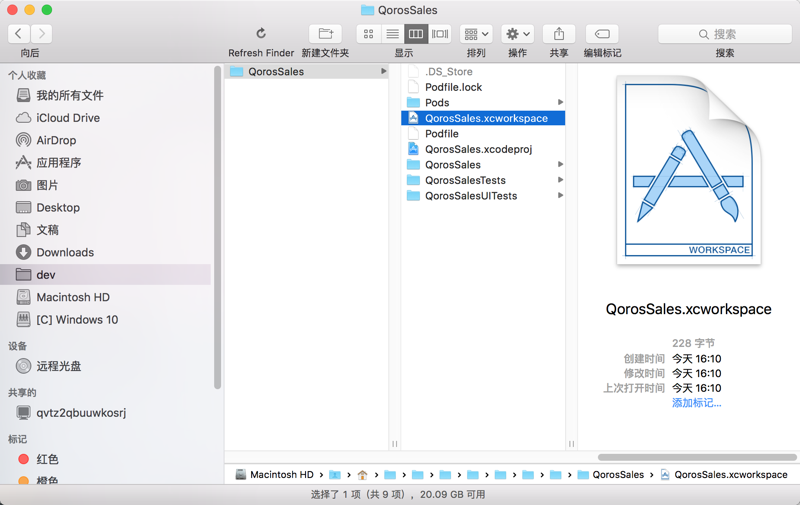Click QorosSales folder in path bar
Viewport: 800px width, 505px height.
pos(611,475)
